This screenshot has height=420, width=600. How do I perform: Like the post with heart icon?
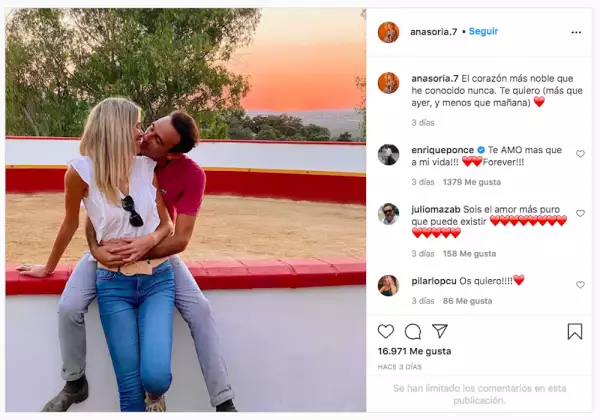click(386, 331)
